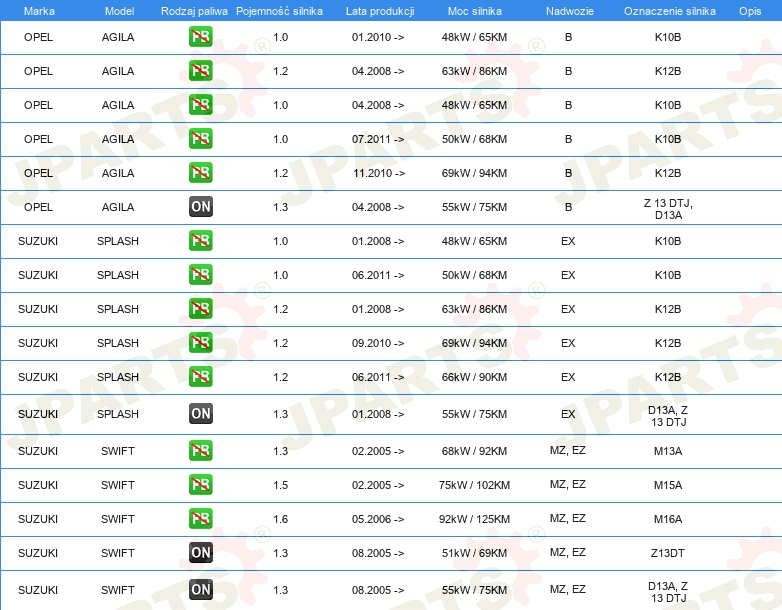Click body code 'EX' in 09.2010 row

click(x=568, y=343)
